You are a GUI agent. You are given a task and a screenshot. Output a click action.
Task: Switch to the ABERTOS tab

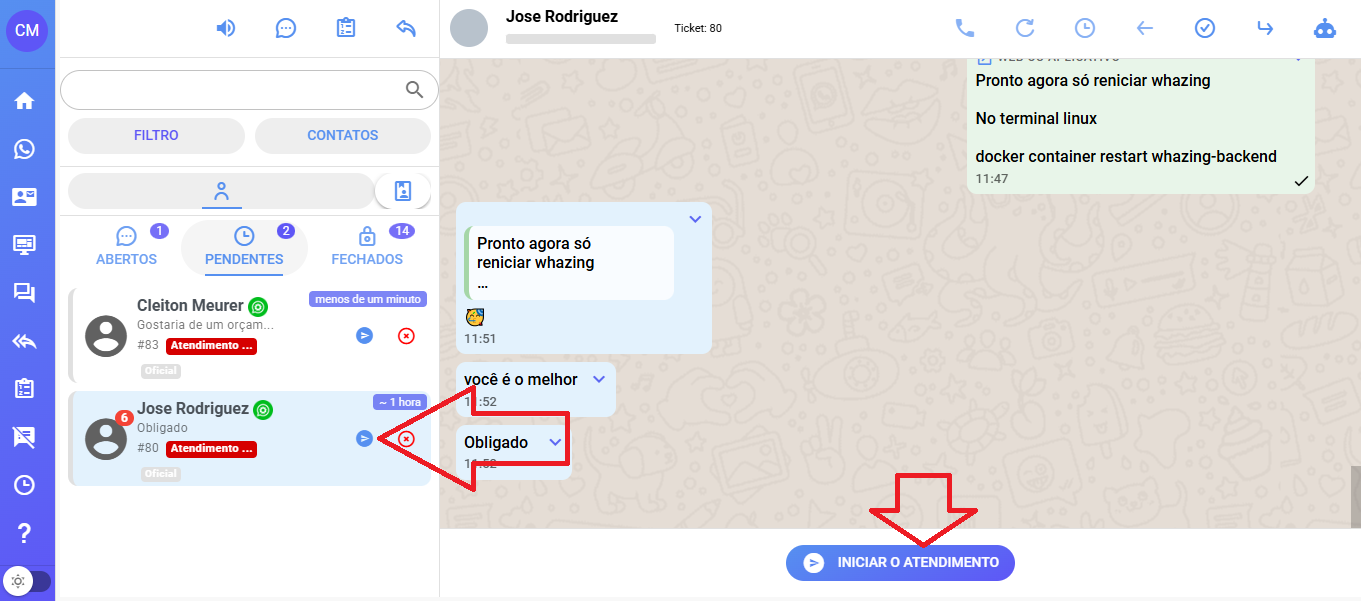[x=127, y=246]
